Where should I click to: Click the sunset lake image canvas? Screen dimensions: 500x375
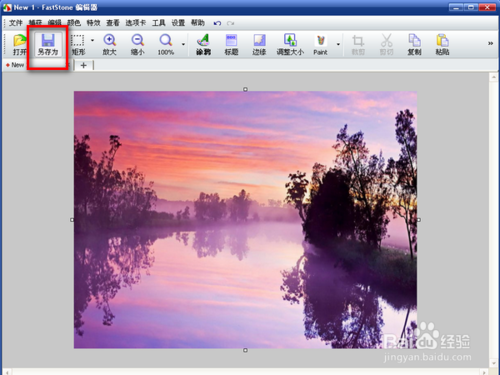pyautogui.click(x=245, y=220)
